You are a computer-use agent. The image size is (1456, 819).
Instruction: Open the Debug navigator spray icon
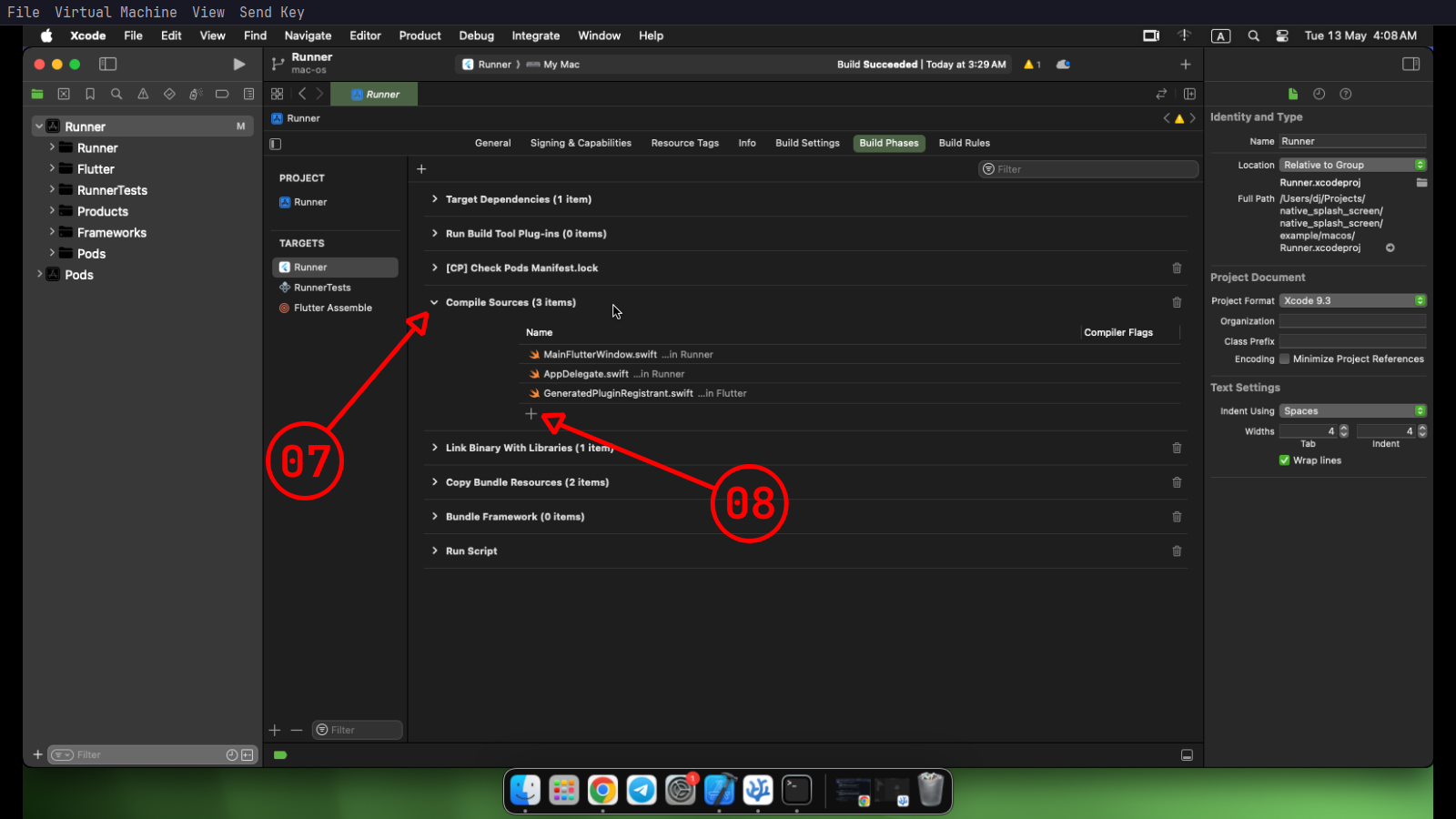click(x=196, y=94)
